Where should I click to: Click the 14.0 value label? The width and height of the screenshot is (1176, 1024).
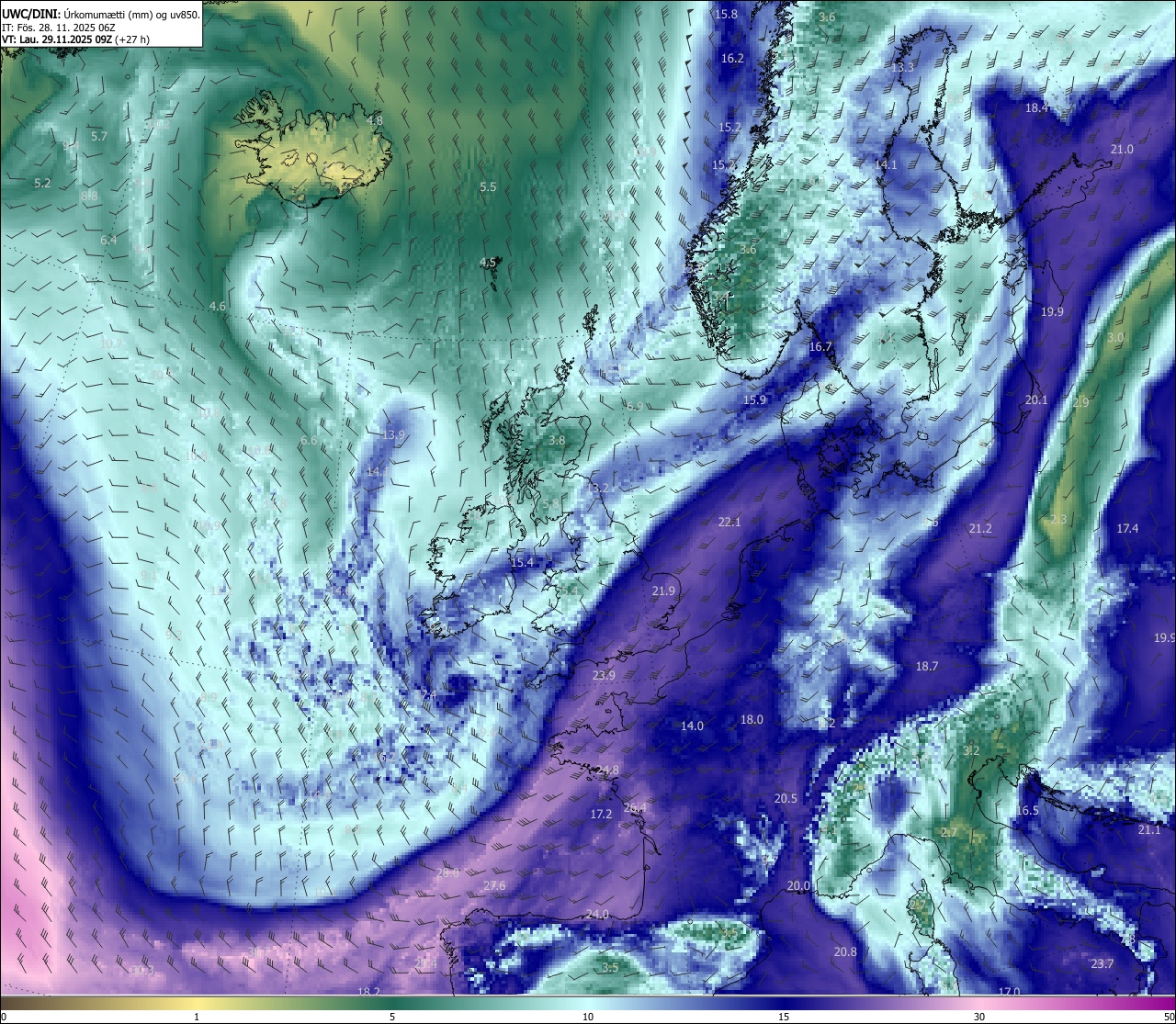692,726
